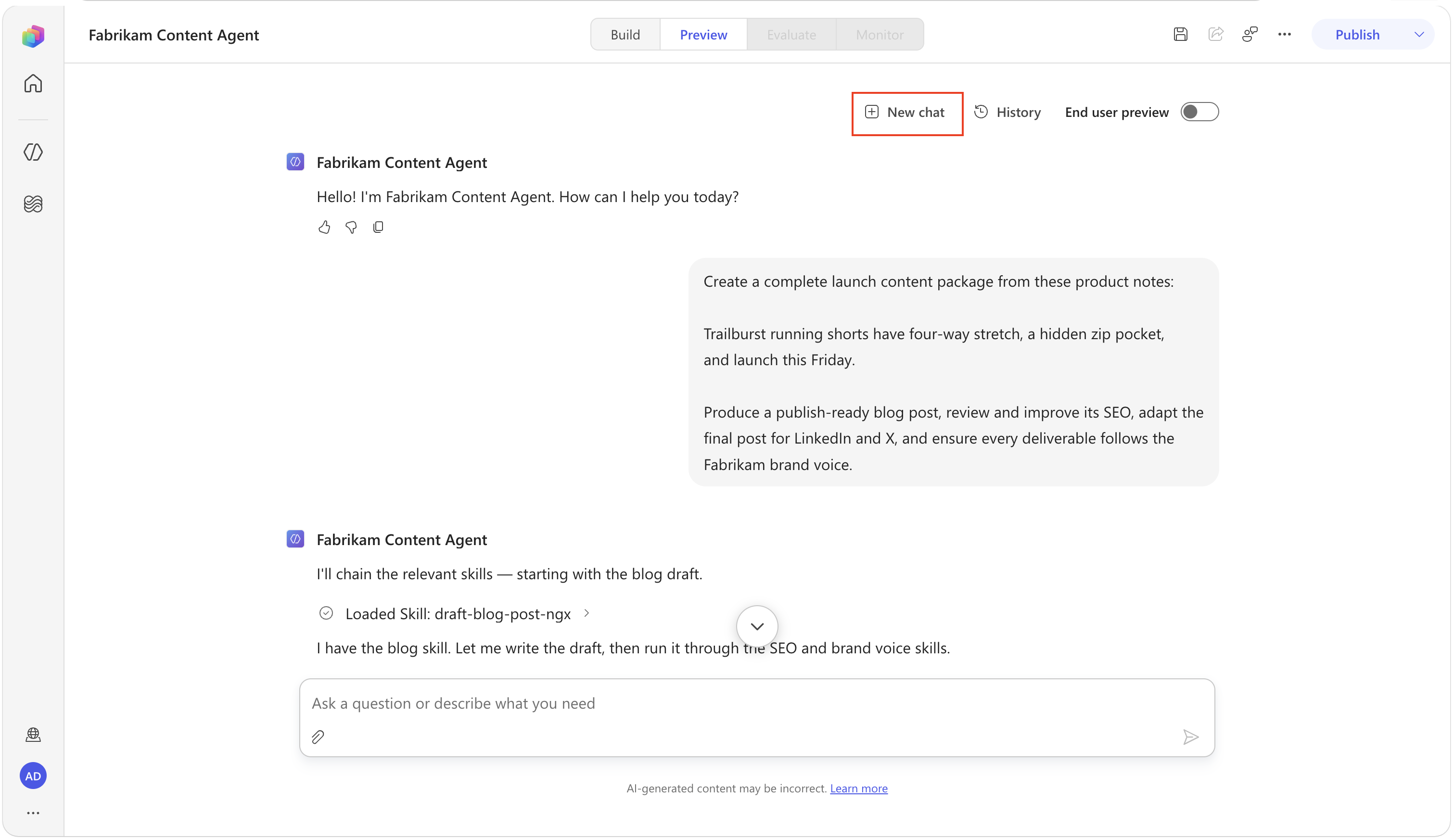Click the 'I'll chain the relevant skills' line
The image size is (1454, 840).
click(510, 574)
